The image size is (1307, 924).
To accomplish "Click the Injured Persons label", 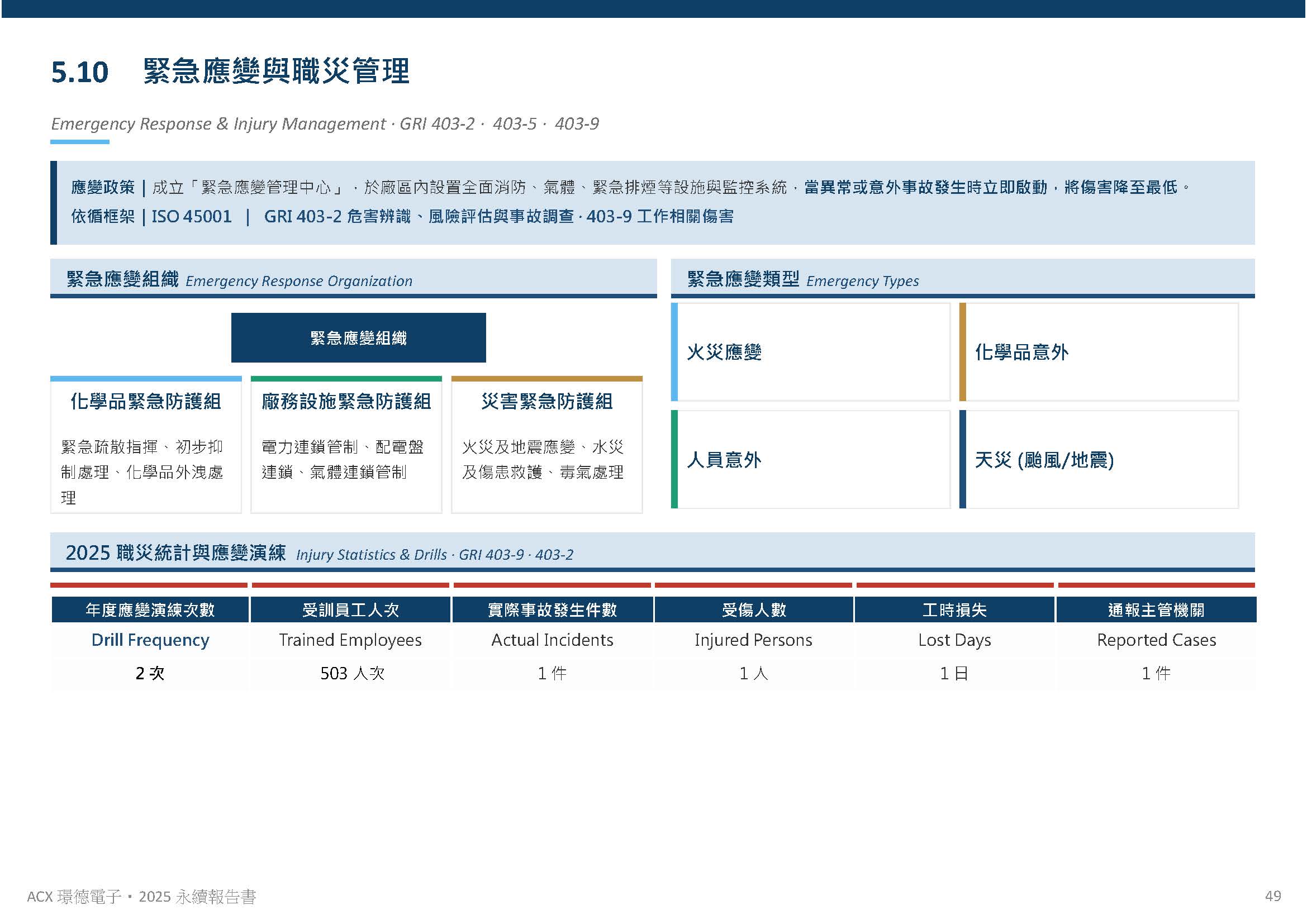I will (753, 640).
